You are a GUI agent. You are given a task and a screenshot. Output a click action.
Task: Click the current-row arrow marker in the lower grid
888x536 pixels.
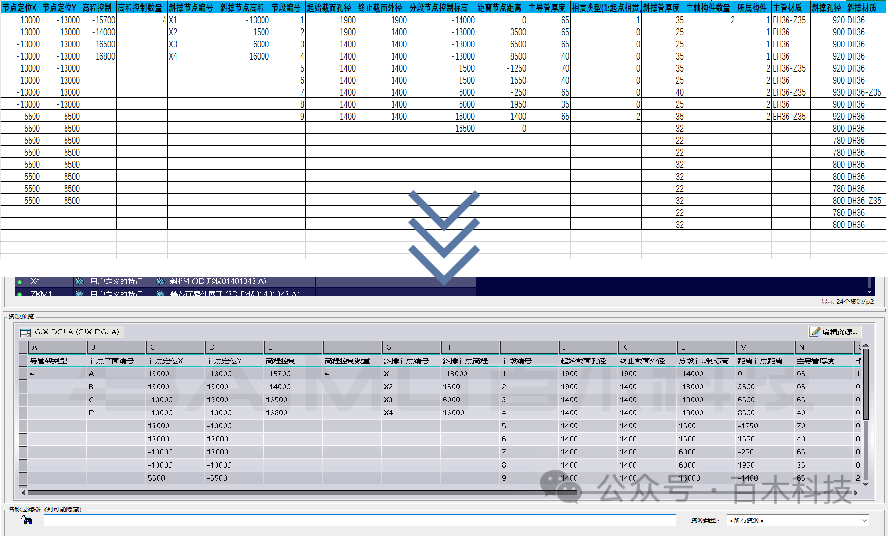click(x=32, y=373)
